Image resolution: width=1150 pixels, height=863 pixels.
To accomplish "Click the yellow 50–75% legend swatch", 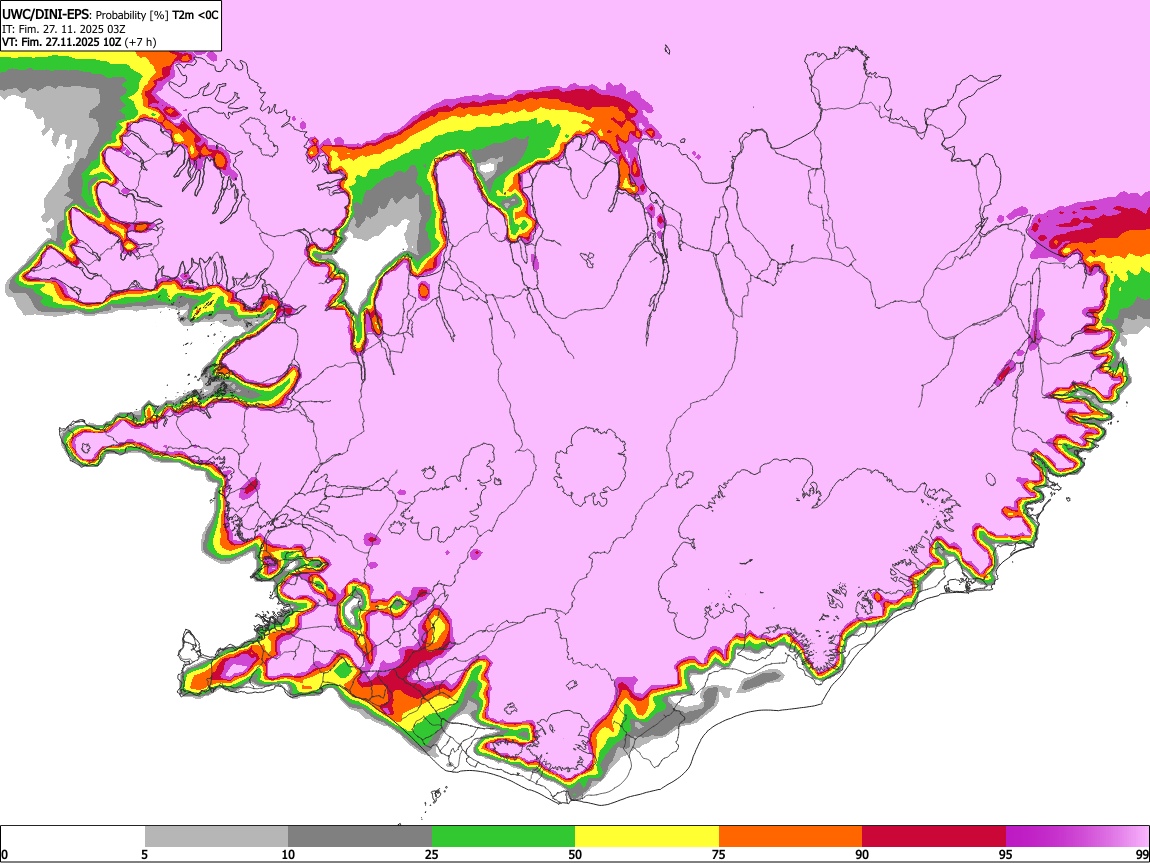I will (647, 837).
